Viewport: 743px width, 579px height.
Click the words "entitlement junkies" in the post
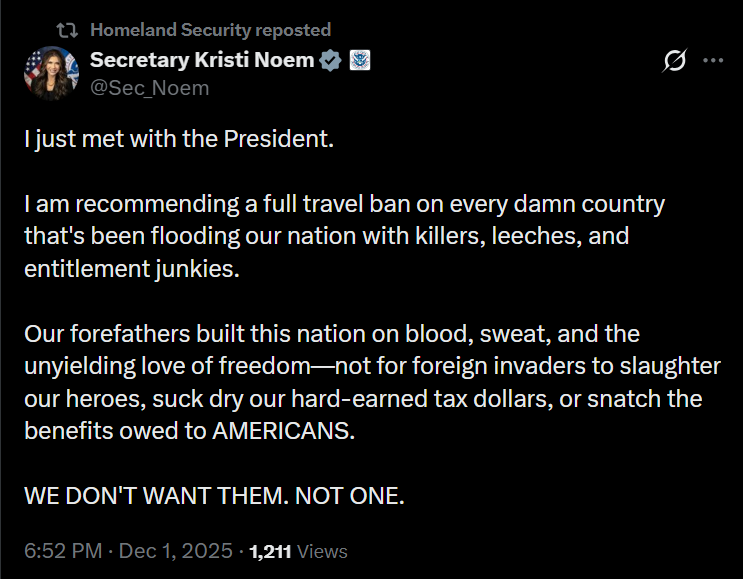point(132,270)
